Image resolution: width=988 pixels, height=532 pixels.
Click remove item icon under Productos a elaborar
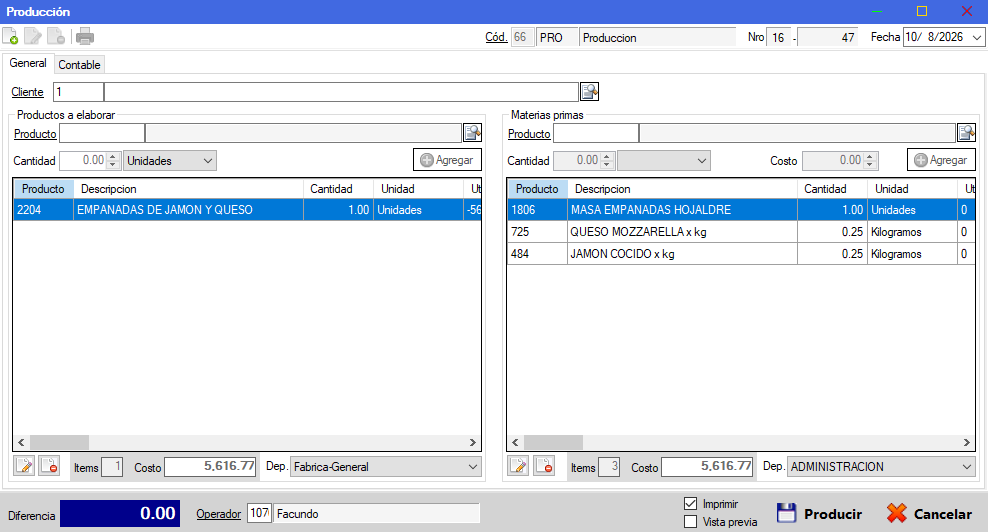pos(49,466)
